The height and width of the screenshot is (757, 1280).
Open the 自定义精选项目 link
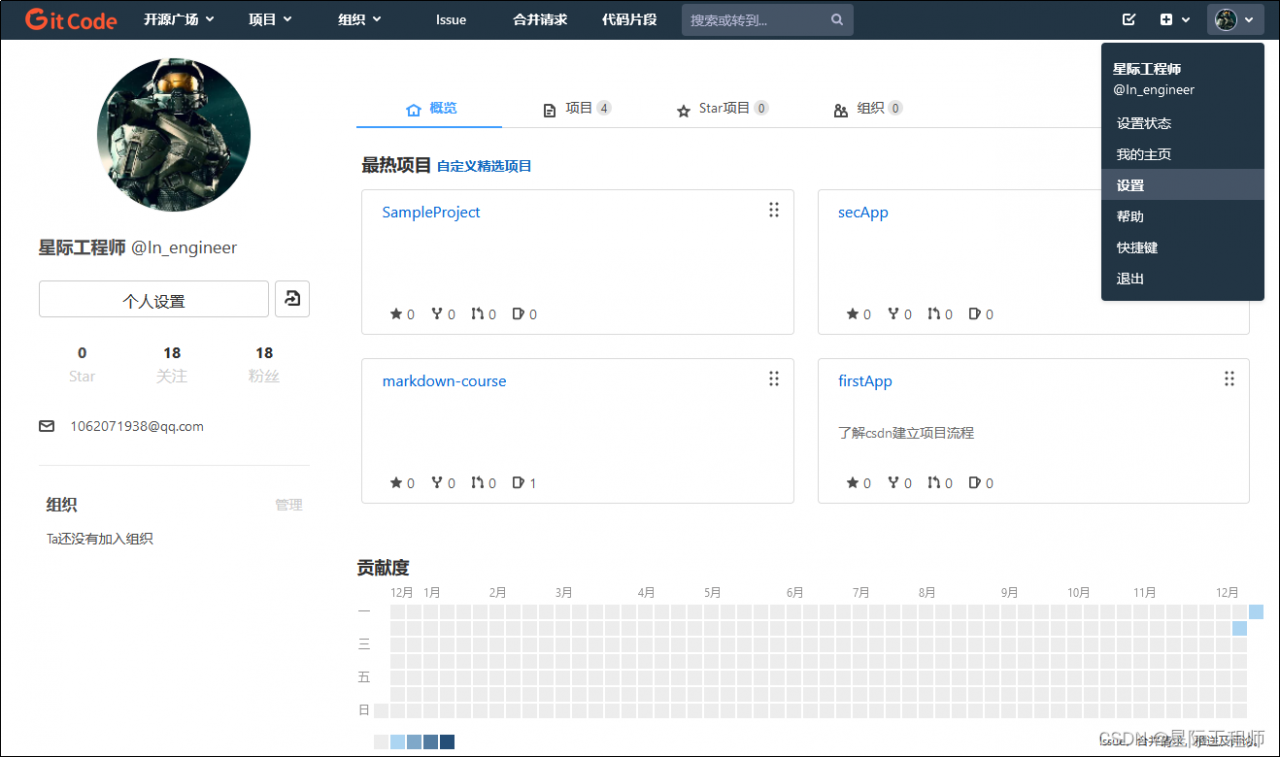coord(484,166)
